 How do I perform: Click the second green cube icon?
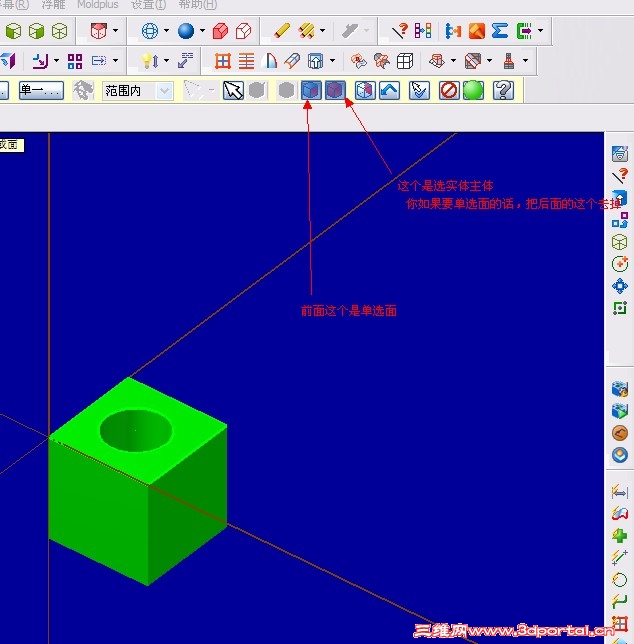[37, 31]
